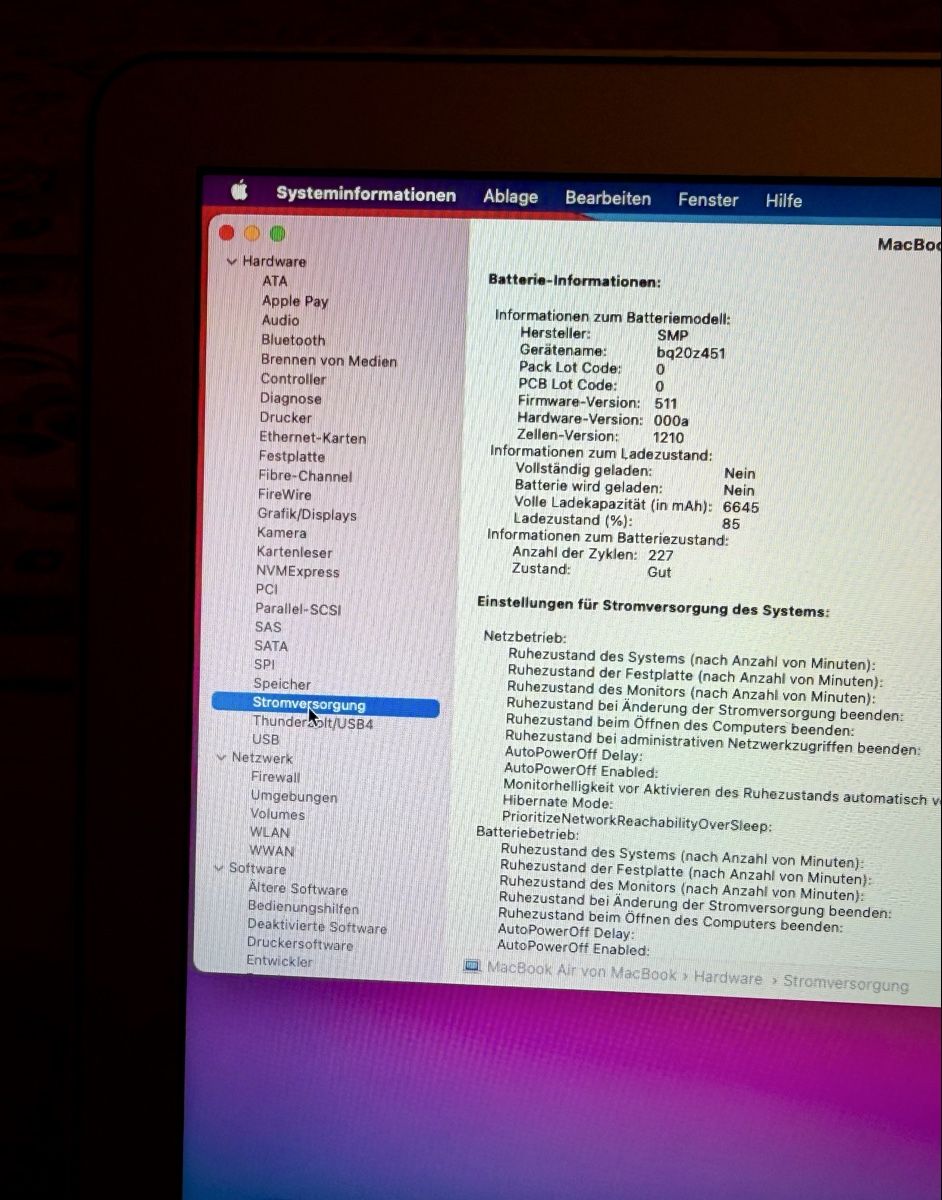Select Speicher in the sidebar
The width and height of the screenshot is (942, 1200).
pos(282,684)
